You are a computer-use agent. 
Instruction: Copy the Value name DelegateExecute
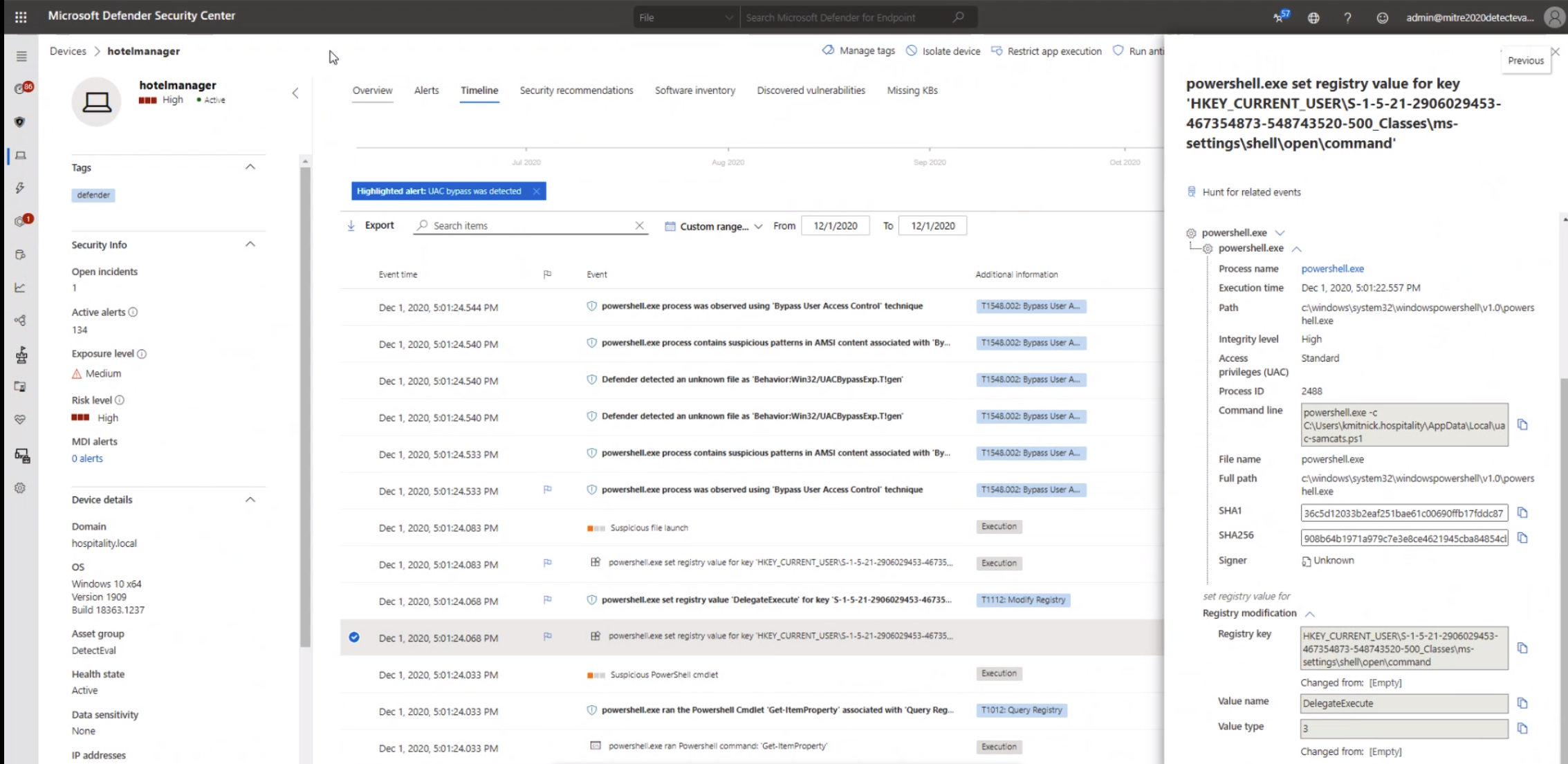coord(1522,703)
